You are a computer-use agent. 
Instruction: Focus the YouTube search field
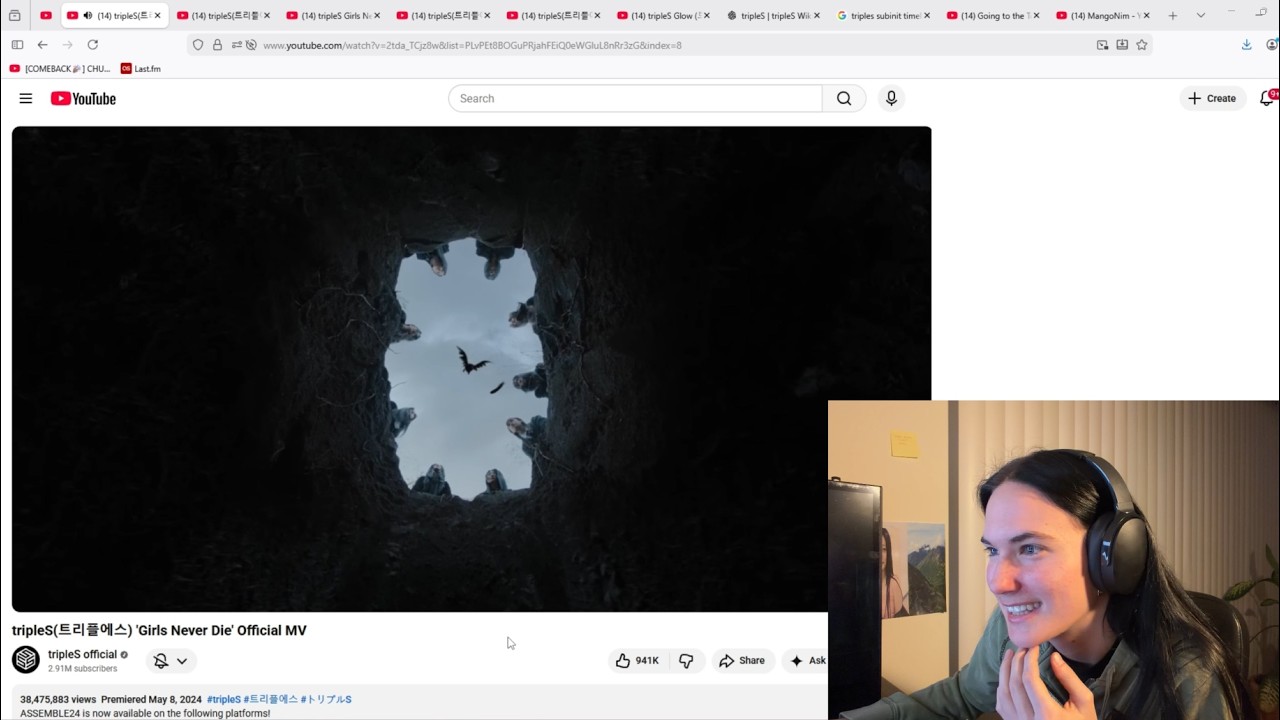pyautogui.click(x=635, y=98)
